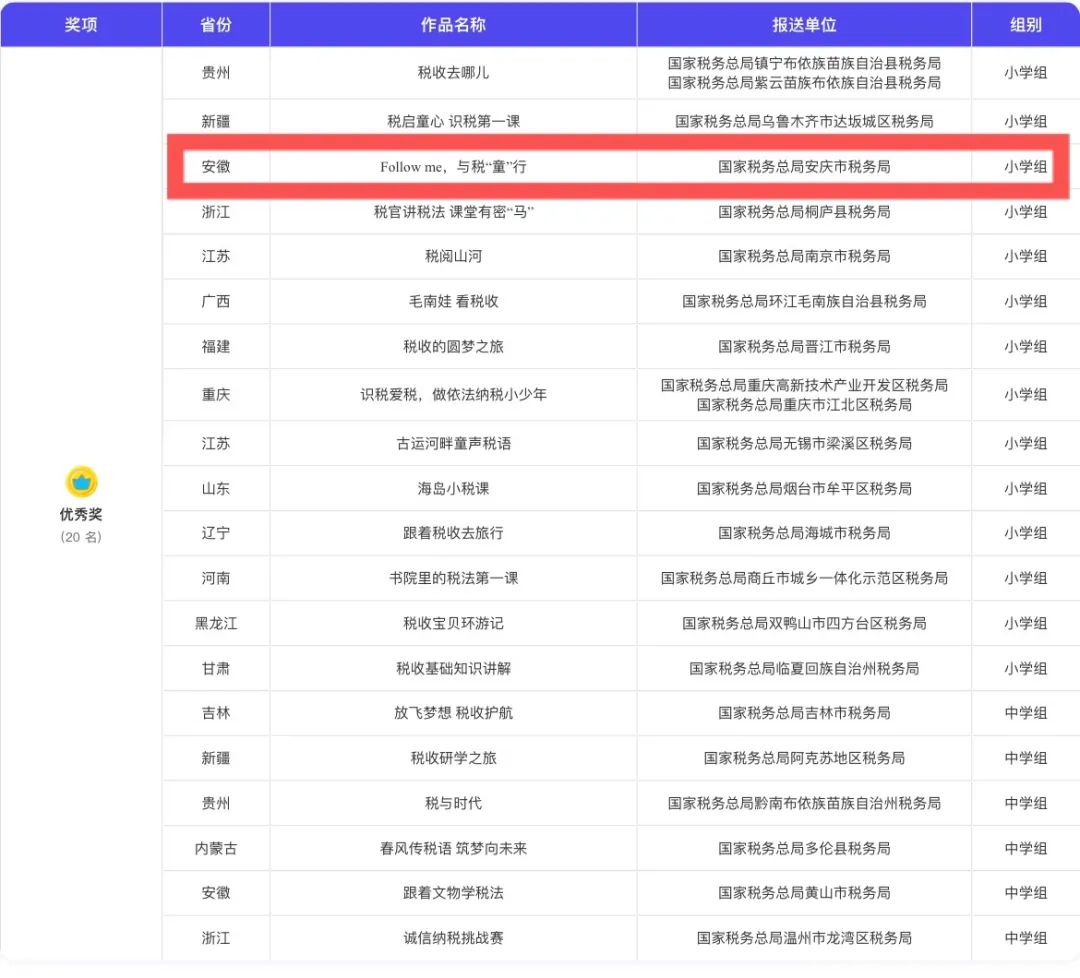Click the work title 税收去哪儿

click(453, 72)
